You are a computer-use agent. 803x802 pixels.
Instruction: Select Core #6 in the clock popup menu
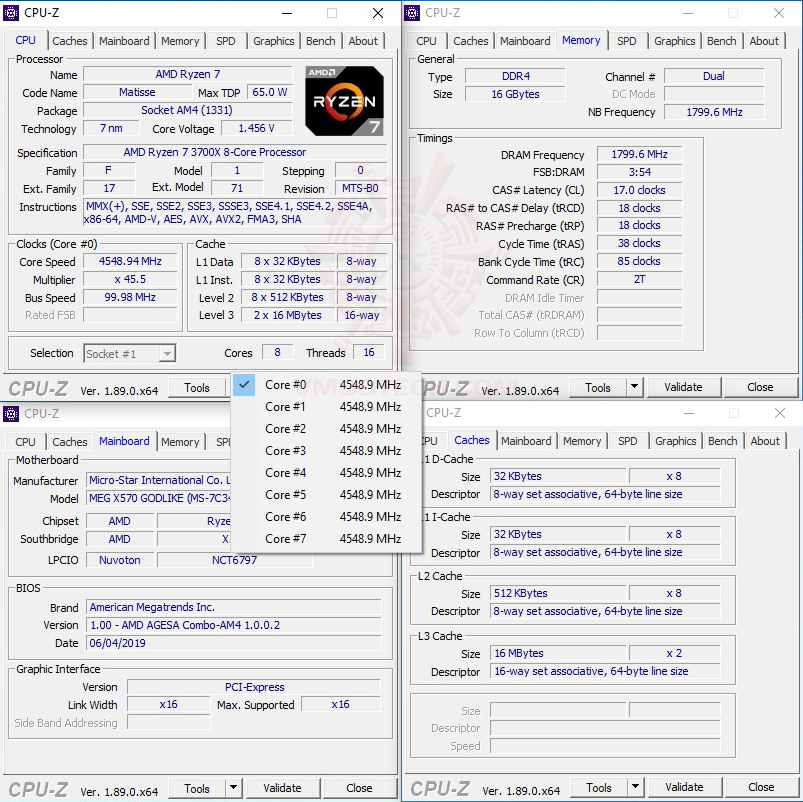[x=326, y=517]
